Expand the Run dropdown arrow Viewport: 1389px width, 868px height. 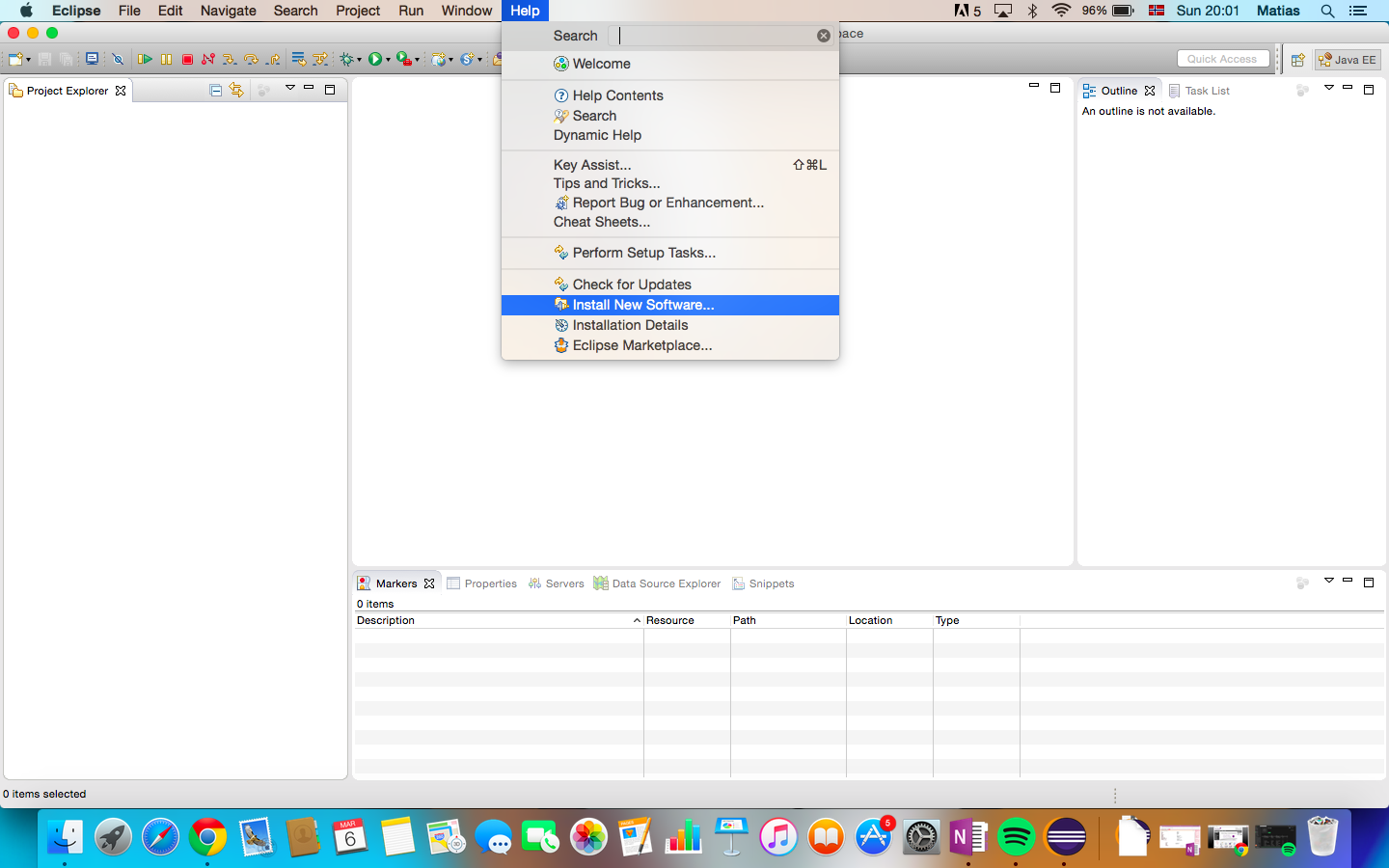click(x=388, y=60)
